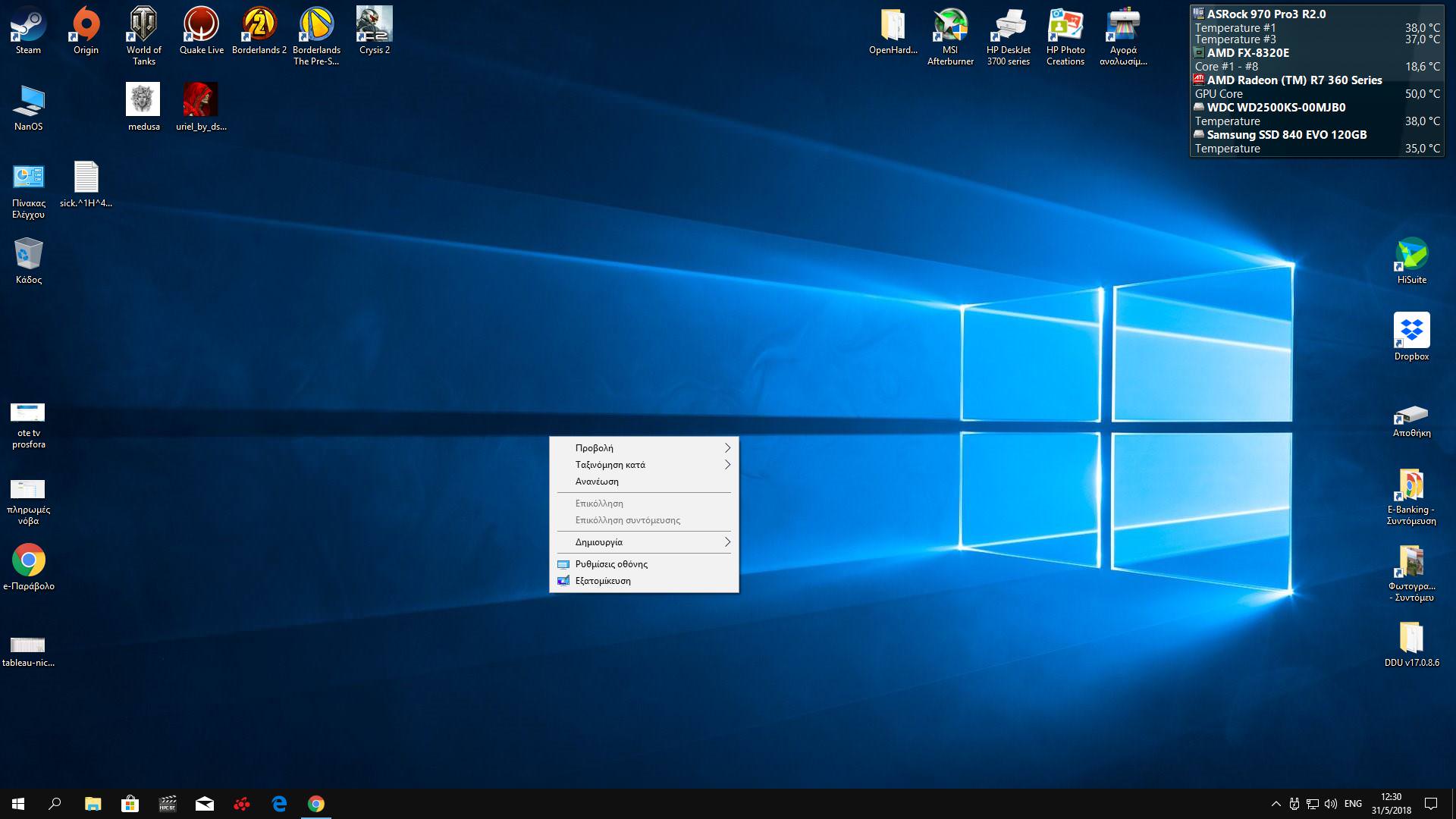
Task: Select the E-Banking Συντόμευση shortcut
Action: (1411, 497)
